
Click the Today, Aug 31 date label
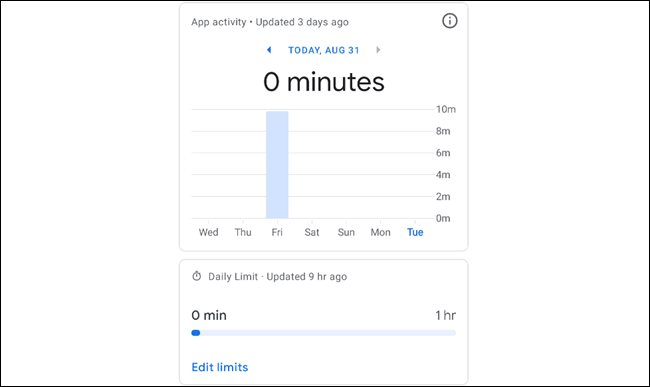point(324,50)
